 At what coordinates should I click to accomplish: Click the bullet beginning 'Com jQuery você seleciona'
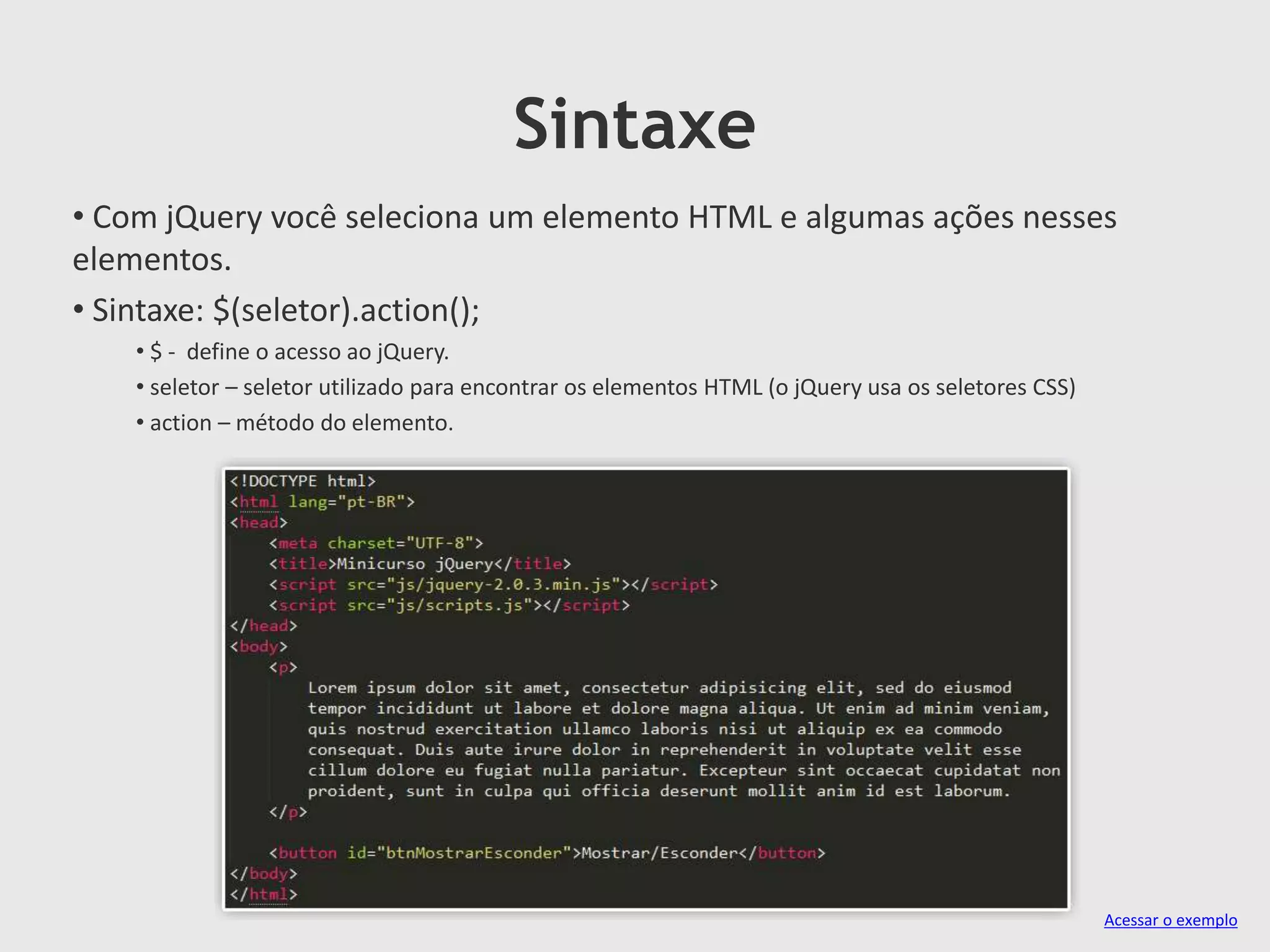tap(595, 238)
